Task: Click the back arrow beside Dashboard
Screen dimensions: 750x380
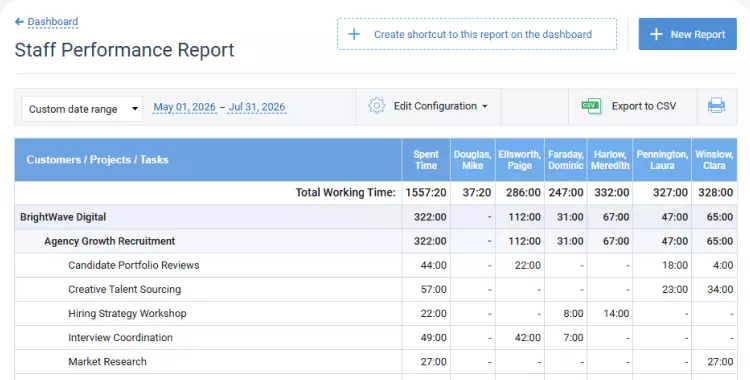Action: (19, 22)
